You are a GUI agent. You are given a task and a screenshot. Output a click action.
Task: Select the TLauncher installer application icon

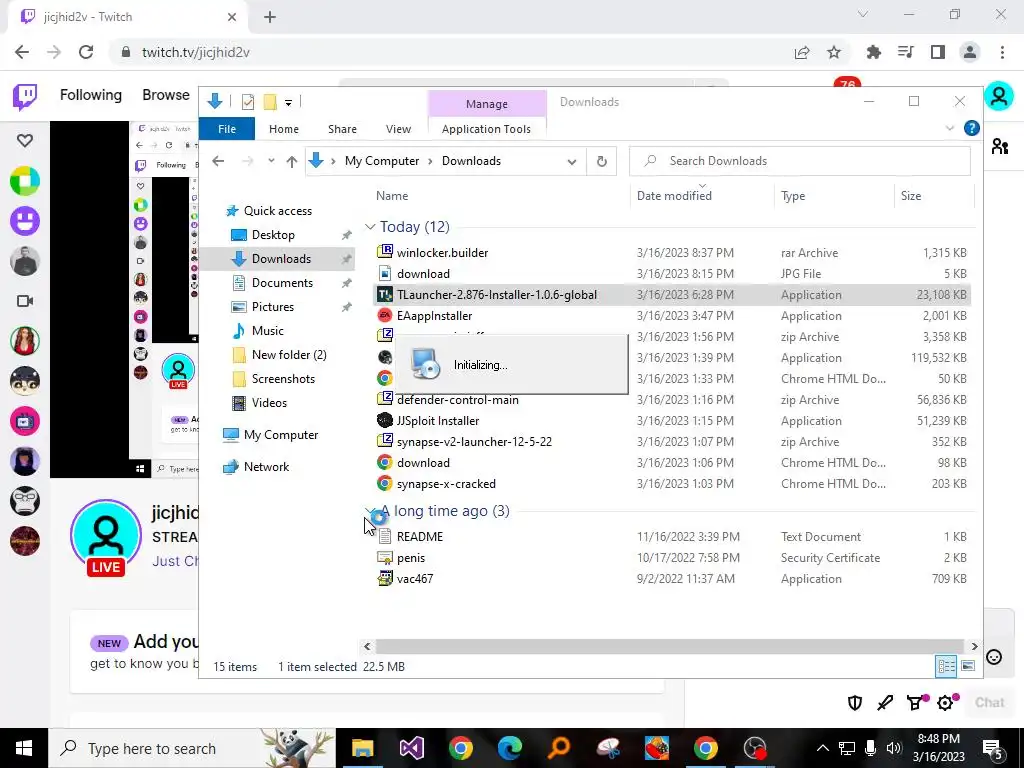[x=385, y=295]
